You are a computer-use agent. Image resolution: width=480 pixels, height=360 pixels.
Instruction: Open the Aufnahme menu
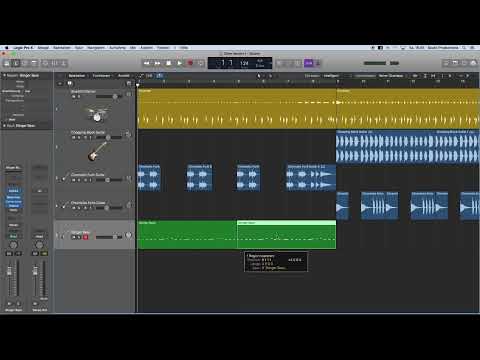117,48
